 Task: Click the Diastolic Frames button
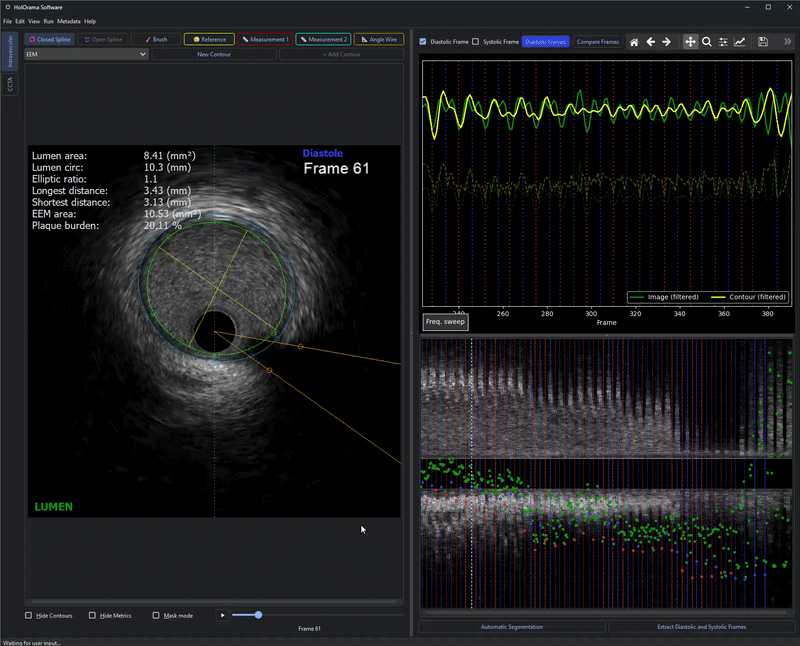(545, 42)
